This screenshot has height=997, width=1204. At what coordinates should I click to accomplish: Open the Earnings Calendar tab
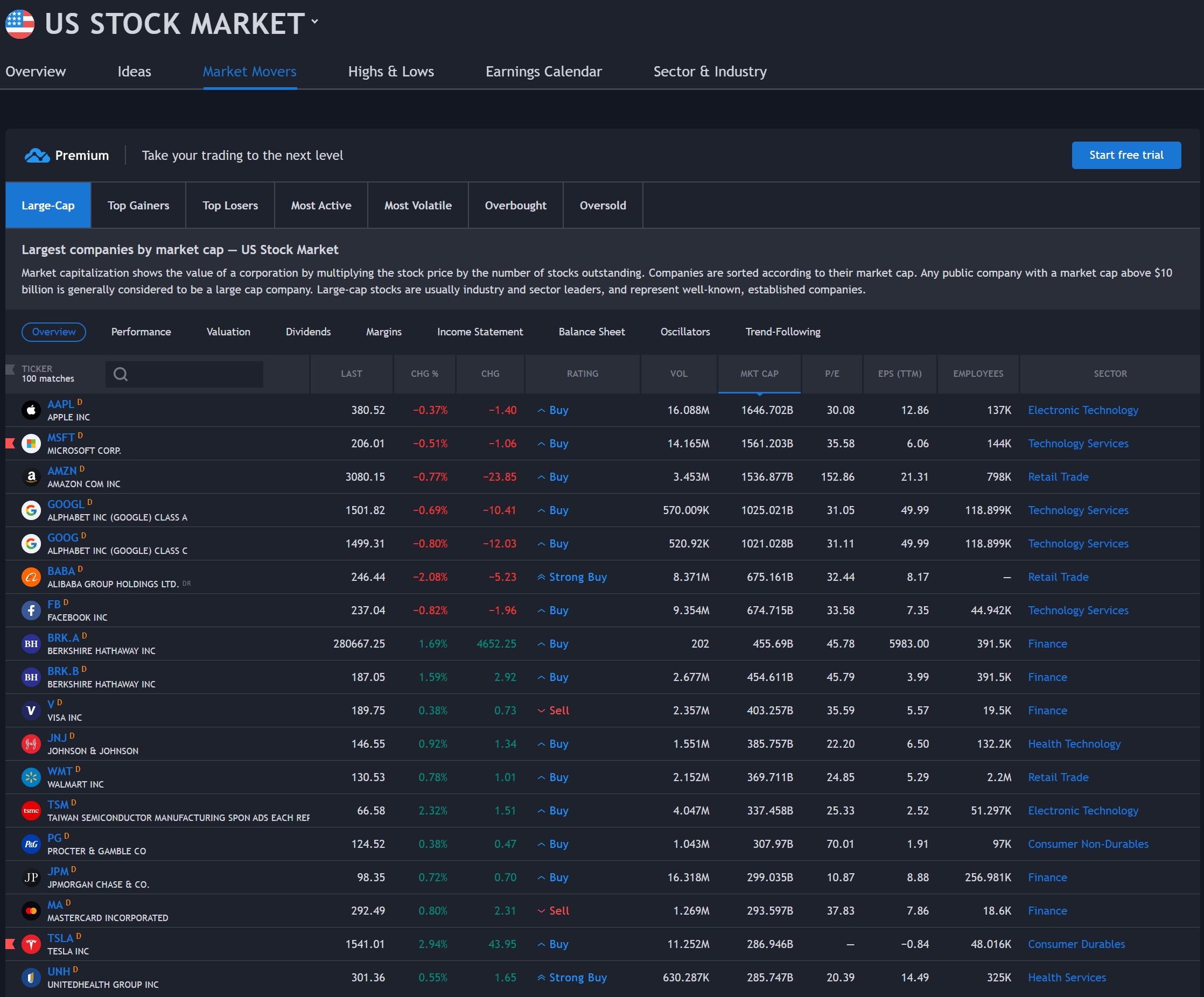click(x=543, y=72)
